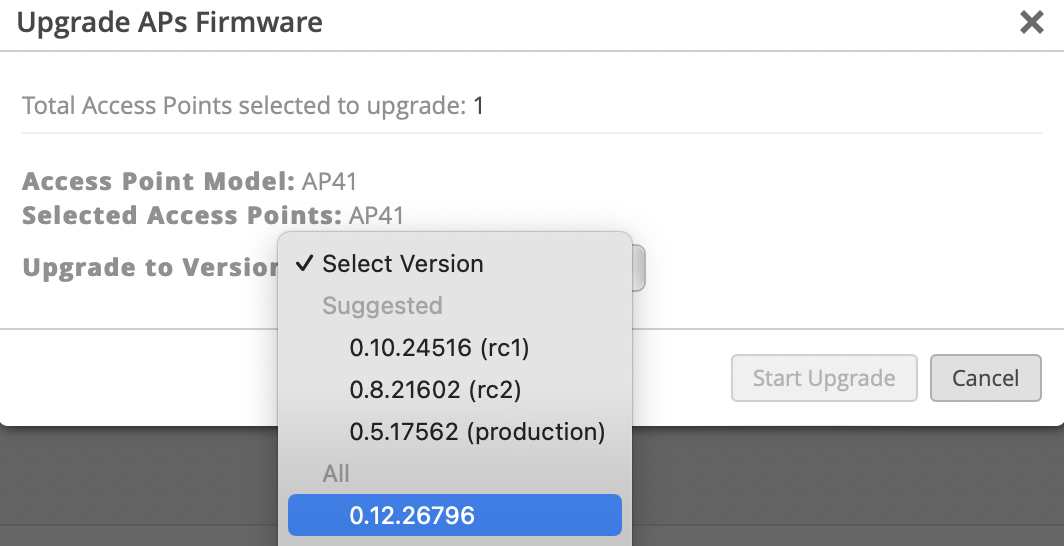Click the Upgrade to Version label
The height and width of the screenshot is (546, 1064).
click(x=150, y=268)
